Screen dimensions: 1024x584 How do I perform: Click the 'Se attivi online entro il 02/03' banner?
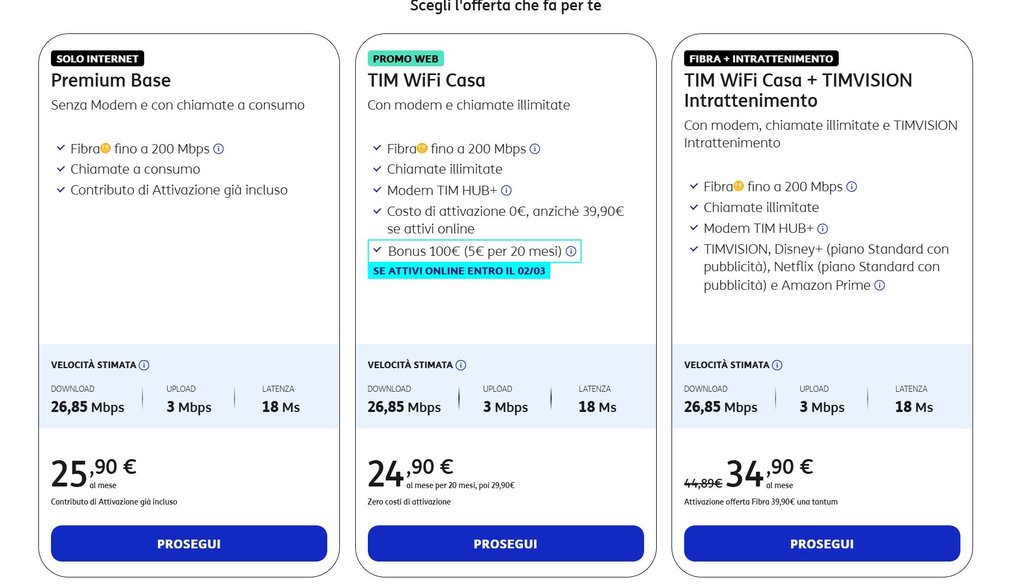[459, 271]
